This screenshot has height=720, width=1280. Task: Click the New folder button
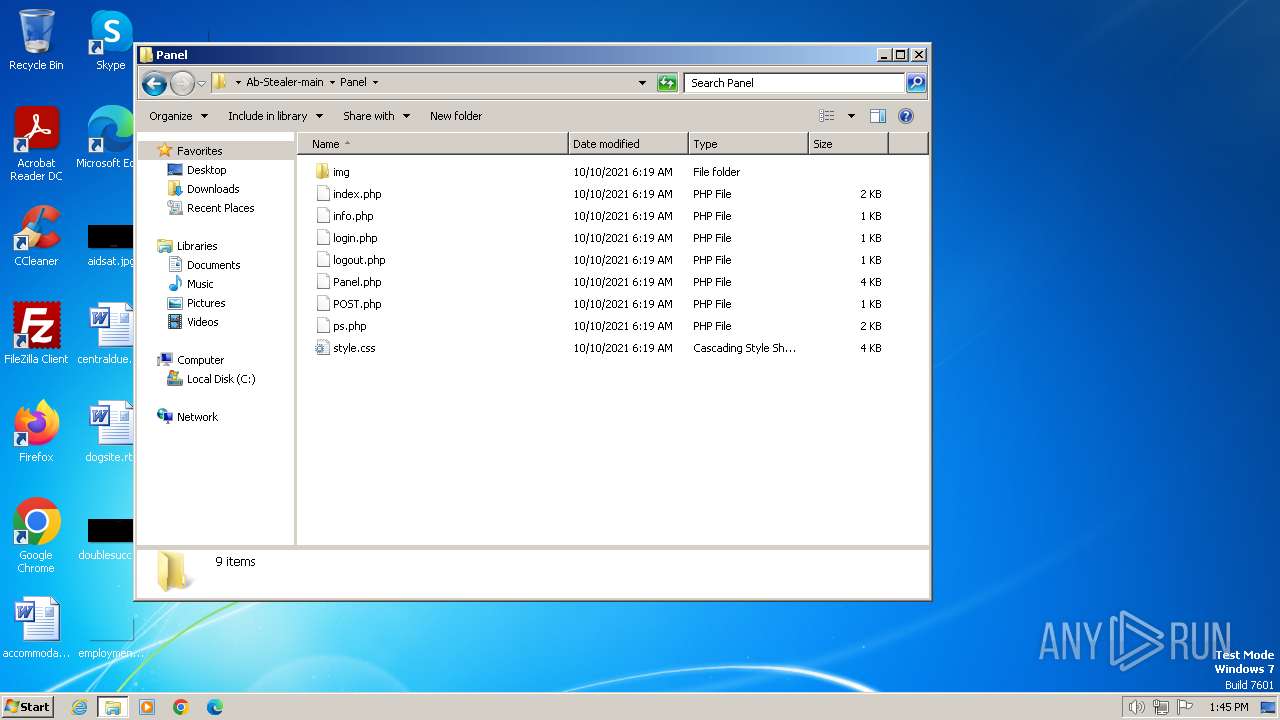coord(456,116)
